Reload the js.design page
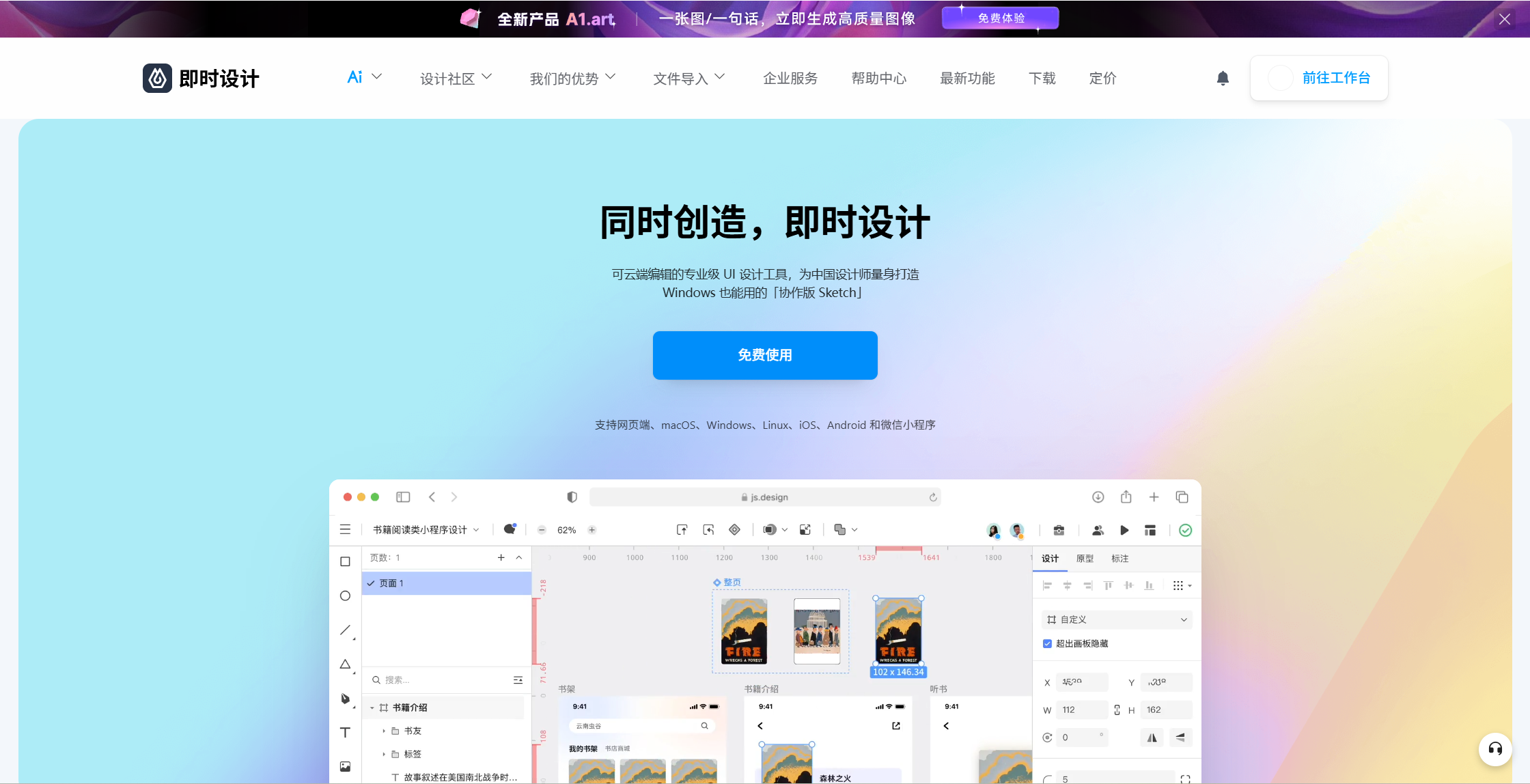Viewport: 1530px width, 784px height. point(933,497)
